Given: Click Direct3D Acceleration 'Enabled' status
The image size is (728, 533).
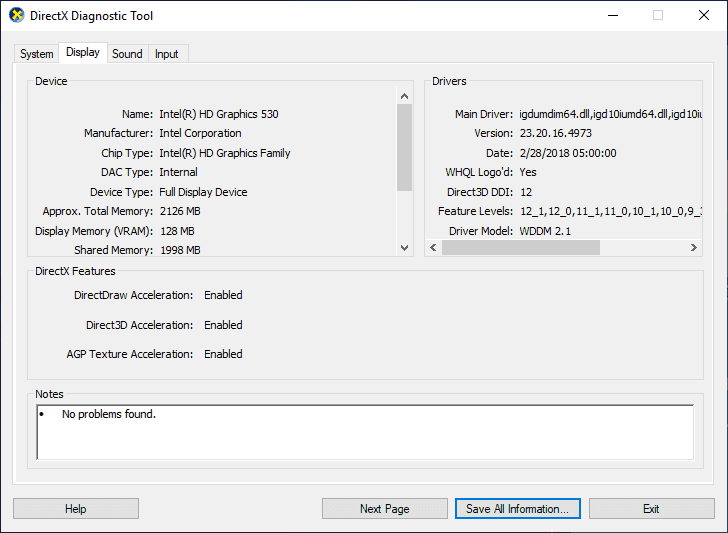Looking at the screenshot, I should 223,325.
